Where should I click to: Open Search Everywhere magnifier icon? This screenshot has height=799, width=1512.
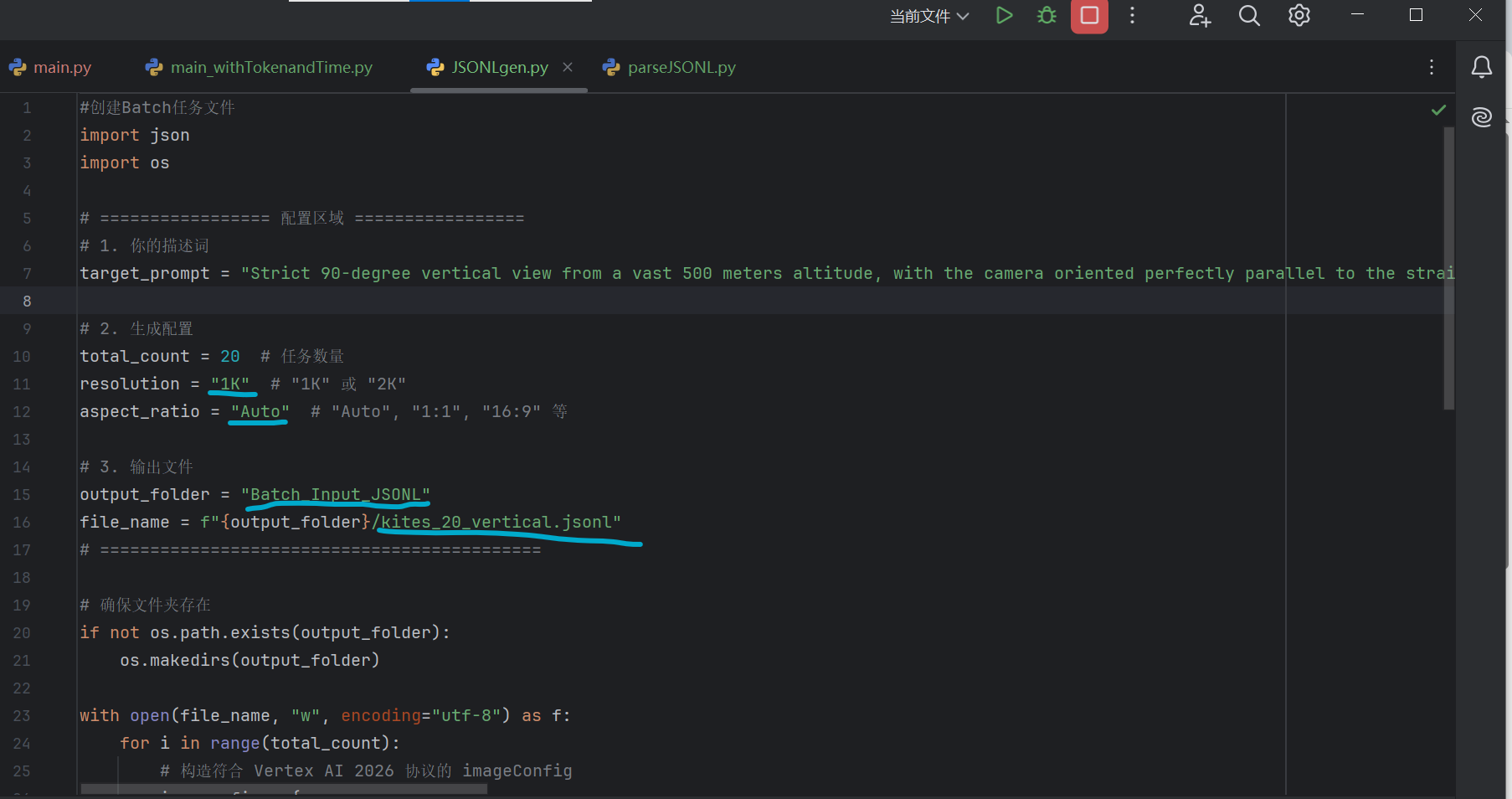[1249, 15]
